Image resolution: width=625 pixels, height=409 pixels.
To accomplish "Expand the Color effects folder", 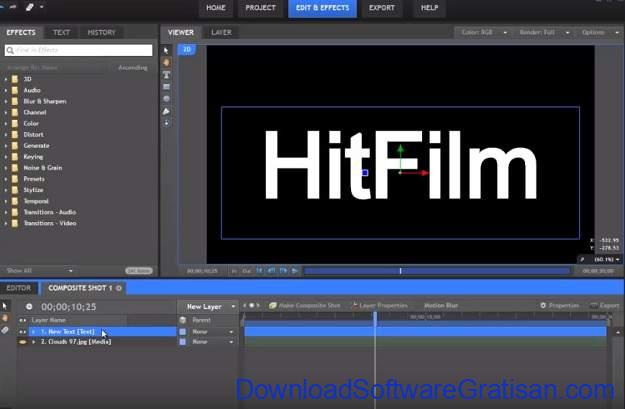I will coord(6,124).
